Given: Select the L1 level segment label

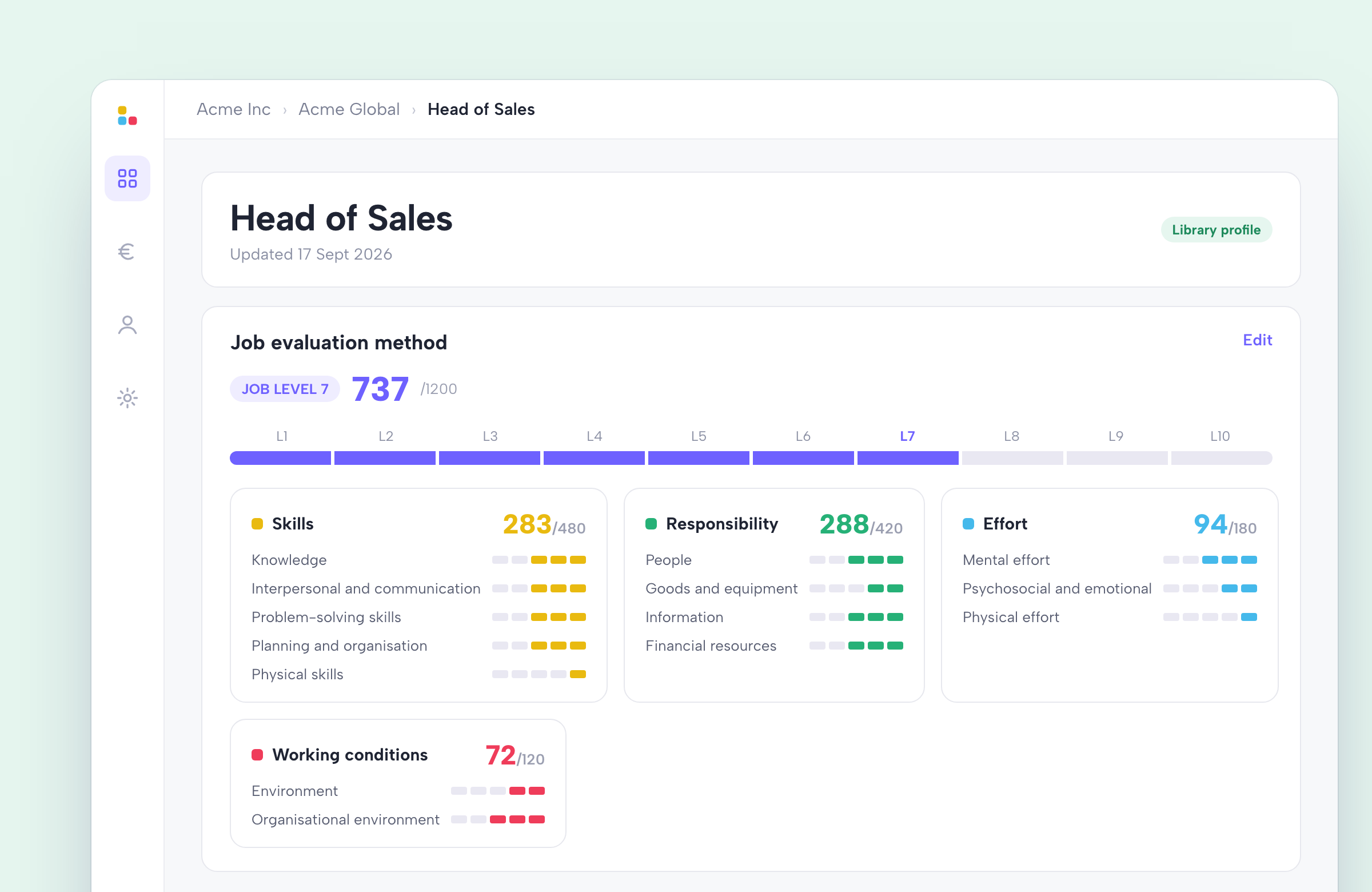Looking at the screenshot, I should click(x=282, y=436).
